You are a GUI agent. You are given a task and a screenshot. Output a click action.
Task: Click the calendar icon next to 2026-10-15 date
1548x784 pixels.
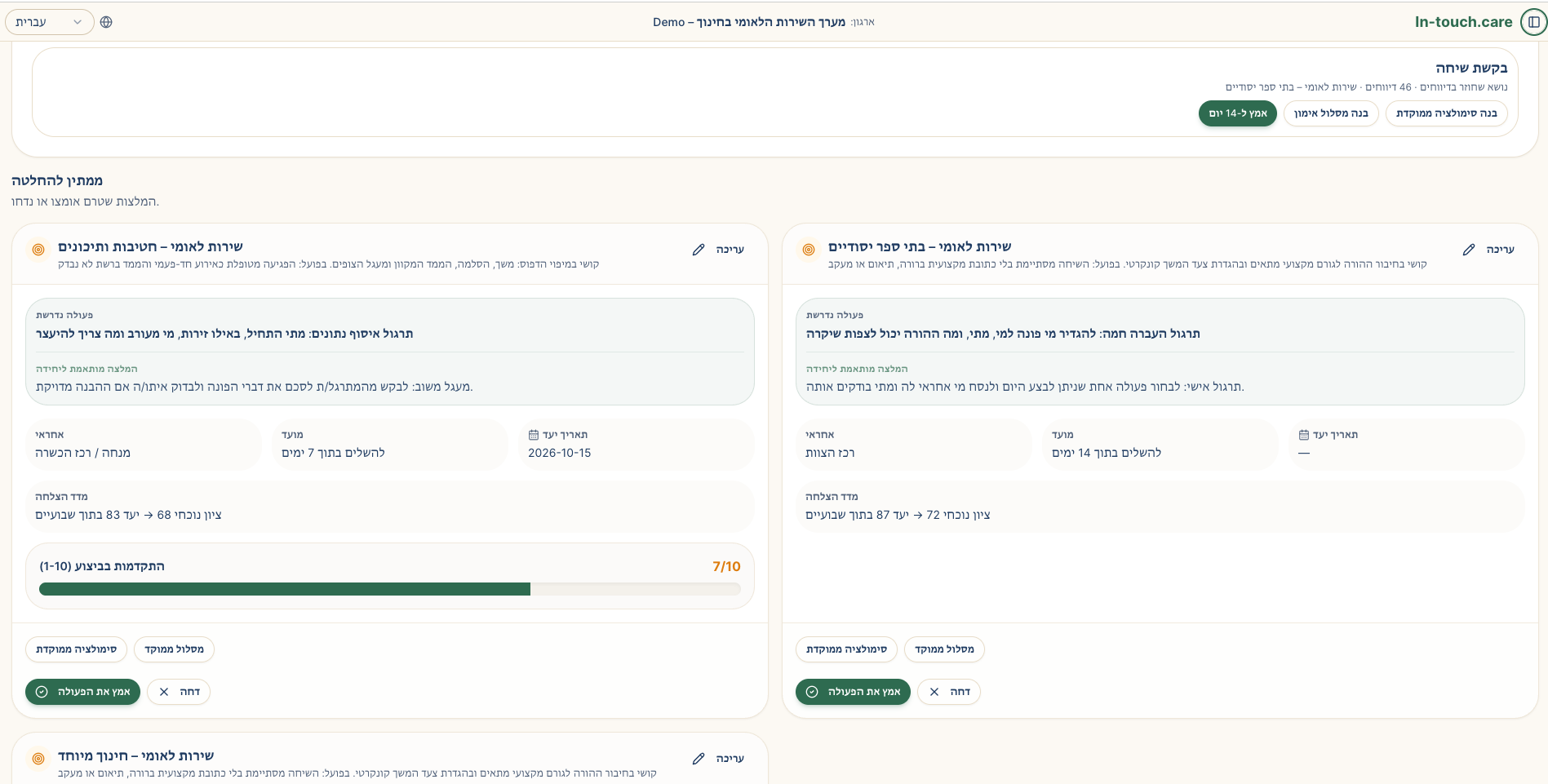click(534, 435)
